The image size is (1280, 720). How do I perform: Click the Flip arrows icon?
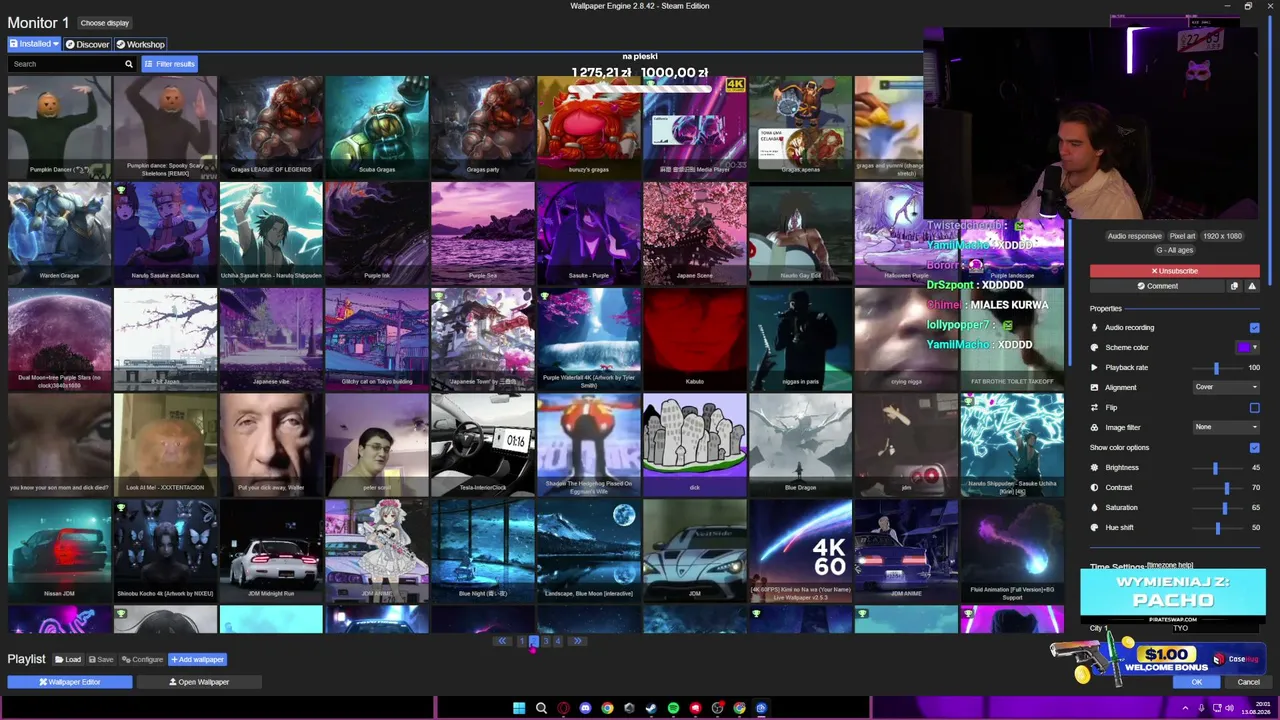point(1094,408)
